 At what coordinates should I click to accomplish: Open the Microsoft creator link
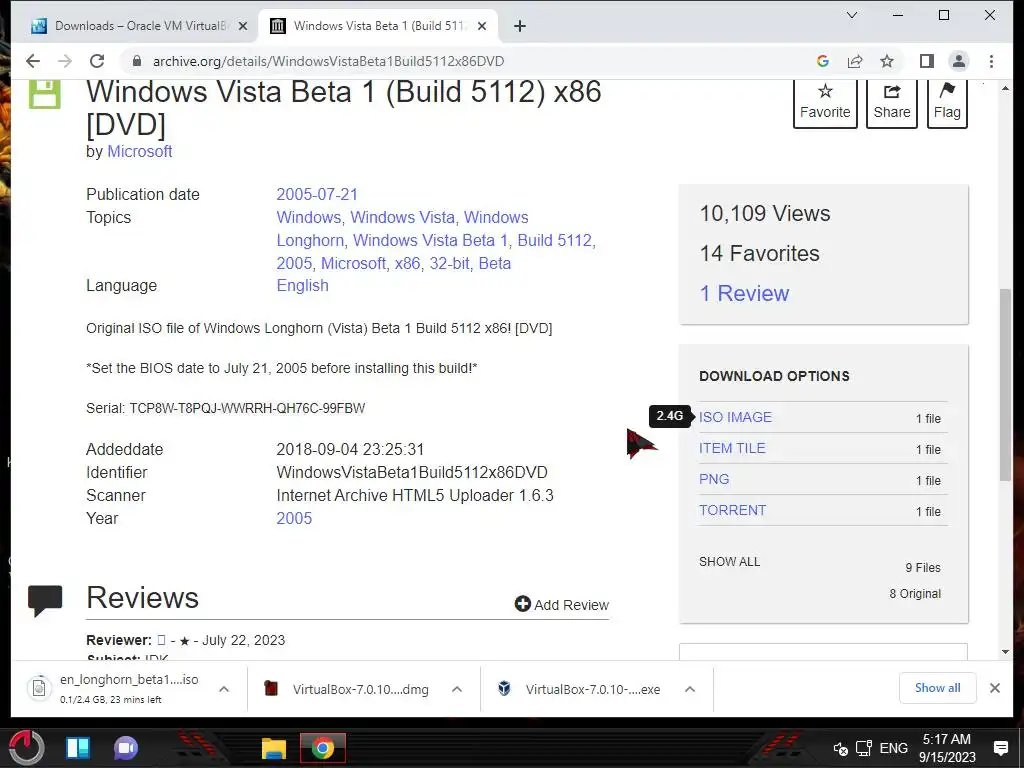pos(140,152)
